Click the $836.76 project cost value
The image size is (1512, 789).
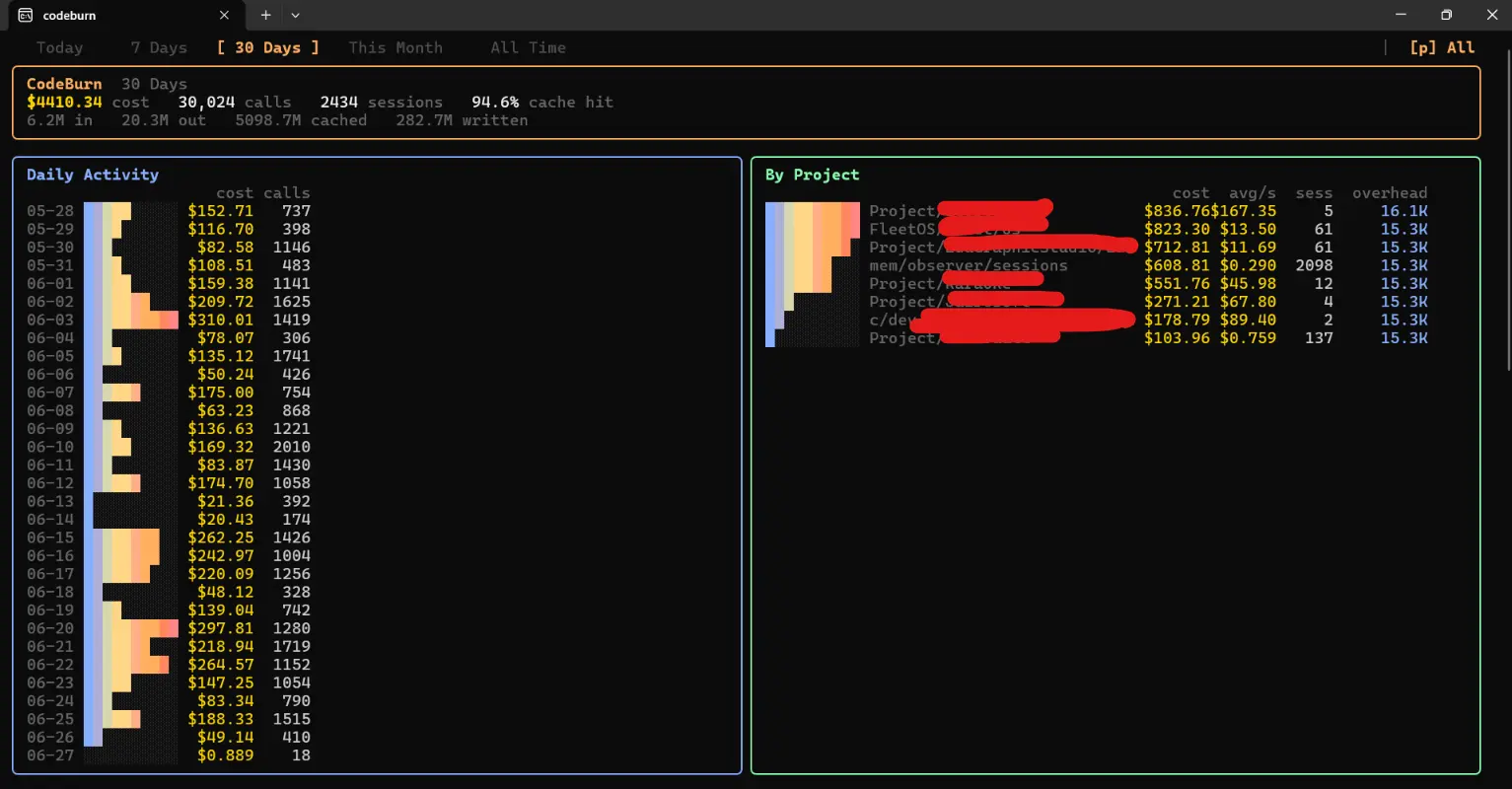pos(1178,211)
